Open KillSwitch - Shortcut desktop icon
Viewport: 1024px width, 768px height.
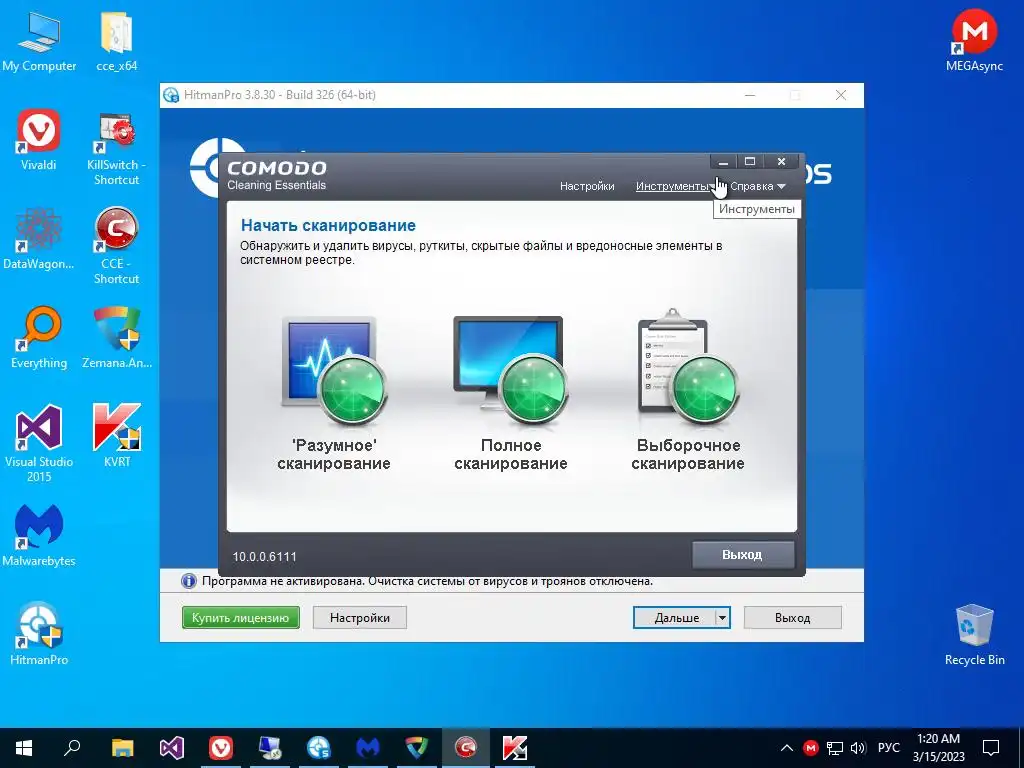(117, 149)
